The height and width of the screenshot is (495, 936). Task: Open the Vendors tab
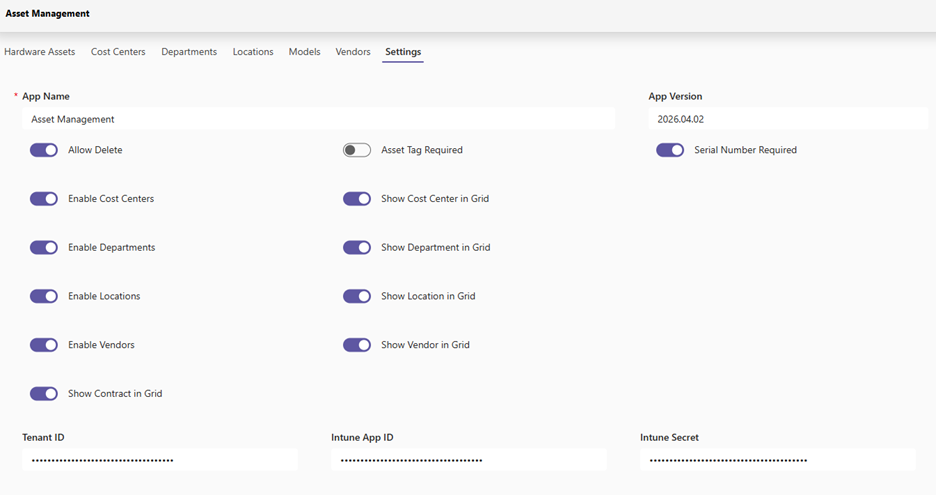pyautogui.click(x=353, y=52)
